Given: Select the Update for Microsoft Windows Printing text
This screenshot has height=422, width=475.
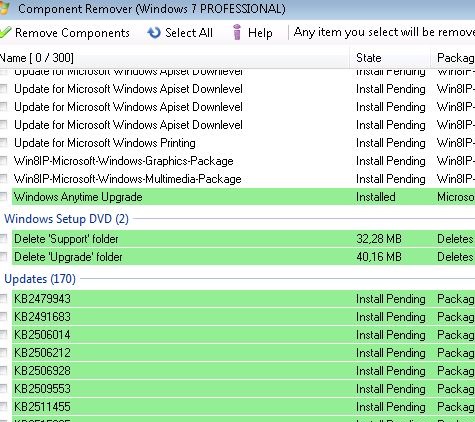Looking at the screenshot, I should coord(105,143).
